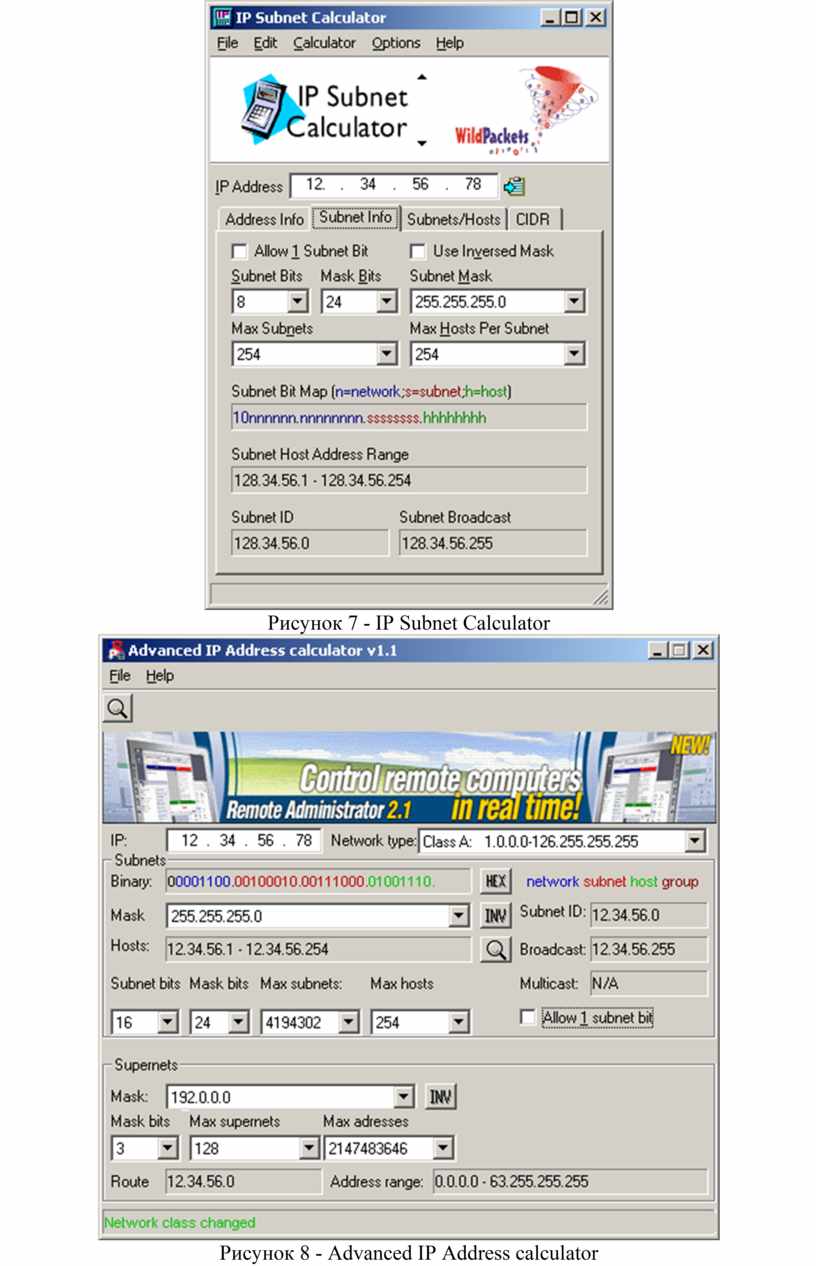The height and width of the screenshot is (1266, 816).
Task: Click the down arrow in IP Subnet Calculator banner
Action: pyautogui.click(x=421, y=143)
